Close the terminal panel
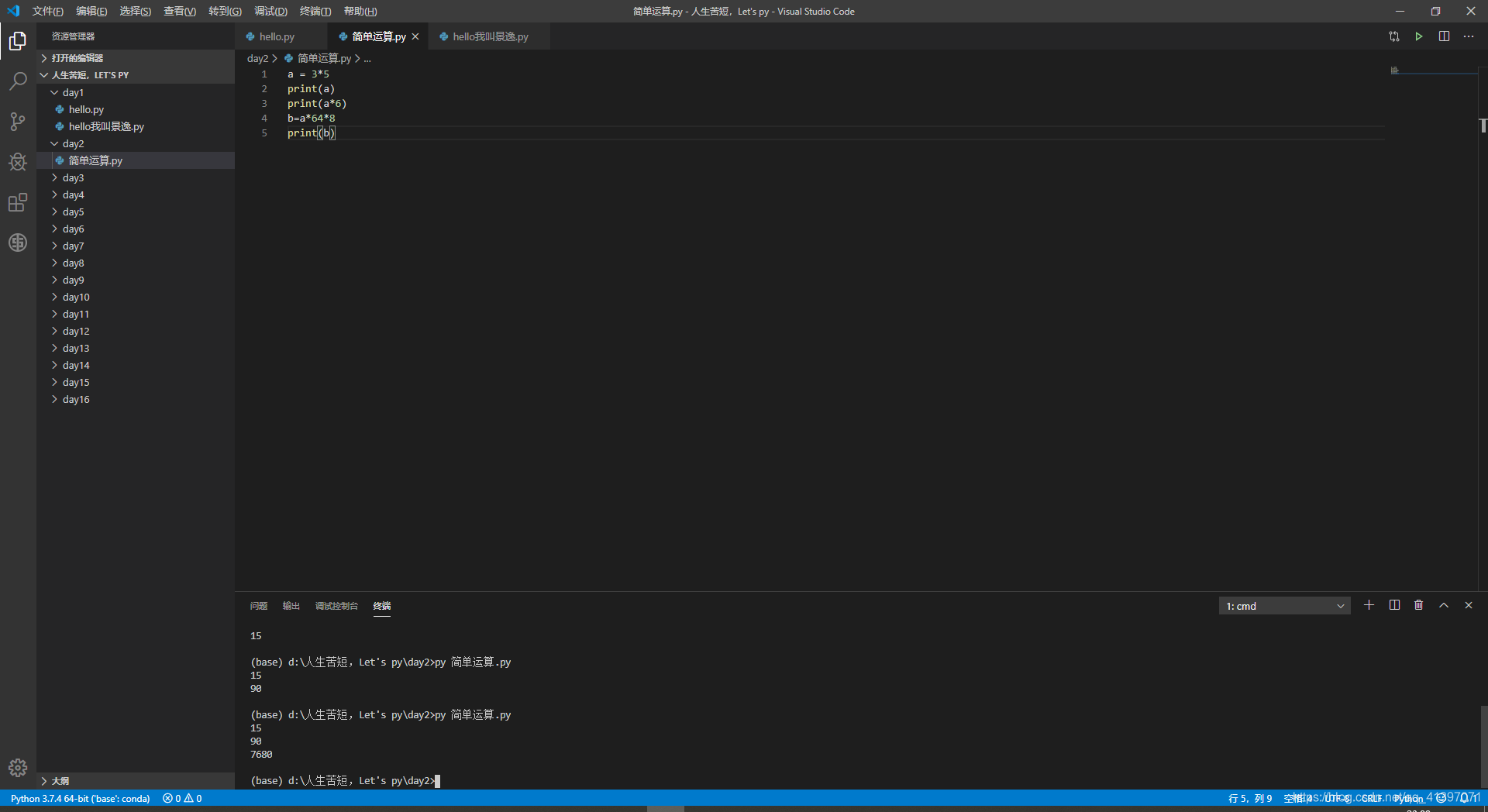The height and width of the screenshot is (812, 1488). tap(1469, 605)
